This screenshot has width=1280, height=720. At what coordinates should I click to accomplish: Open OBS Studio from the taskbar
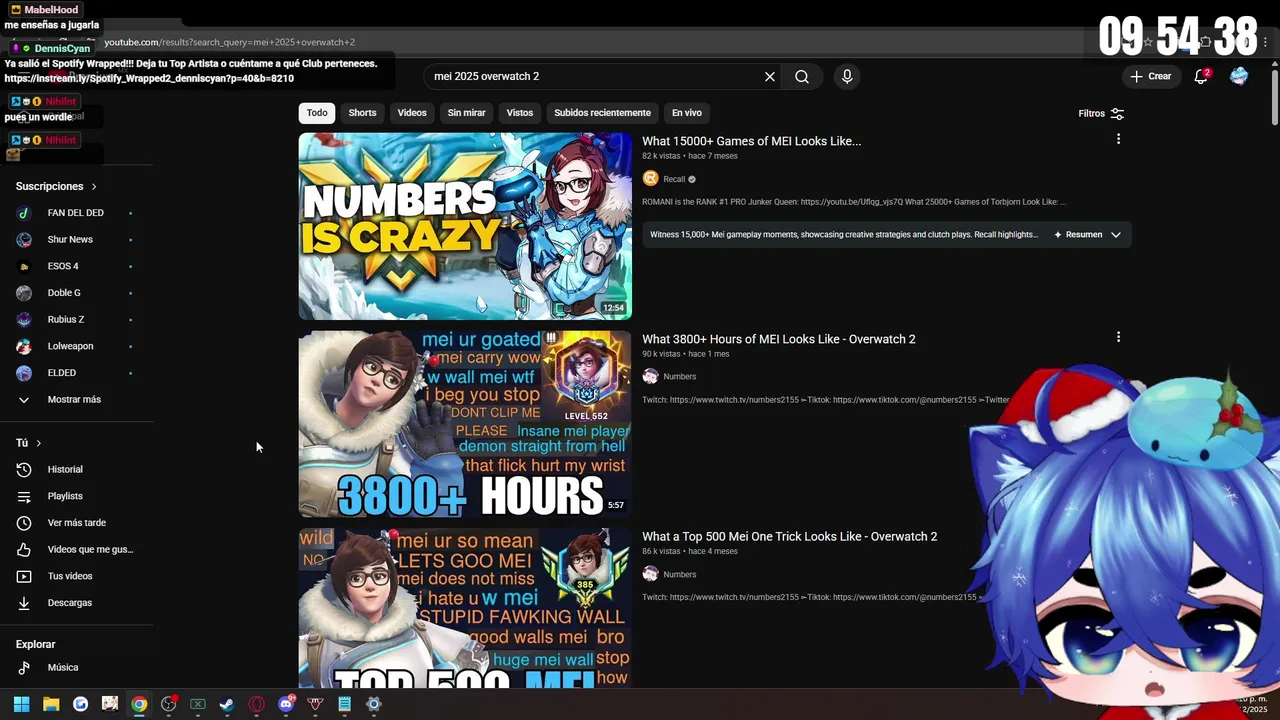[x=168, y=704]
